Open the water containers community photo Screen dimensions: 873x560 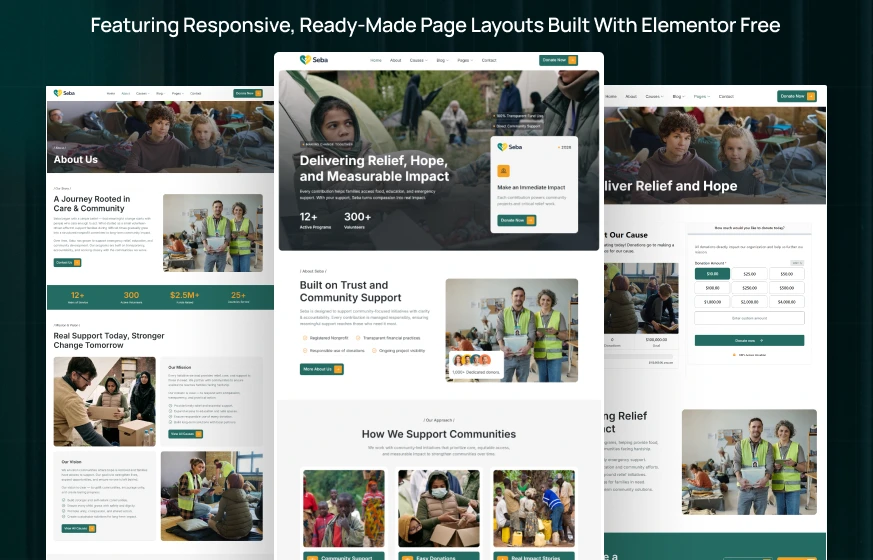click(534, 508)
